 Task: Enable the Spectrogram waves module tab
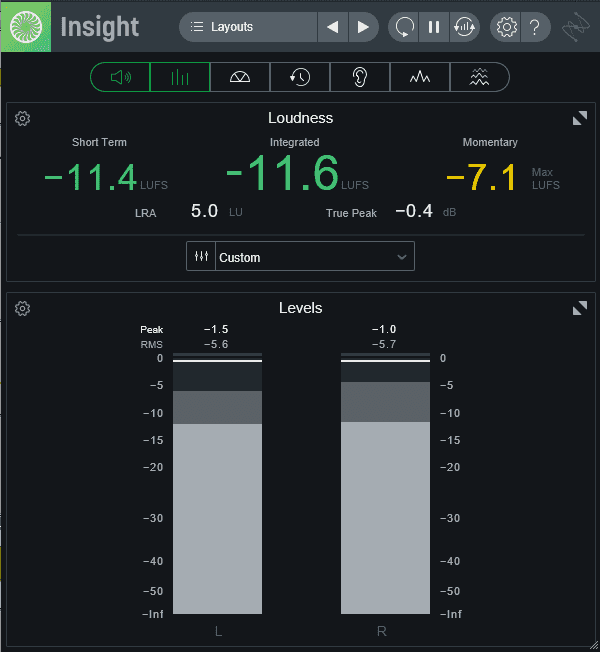tap(479, 77)
